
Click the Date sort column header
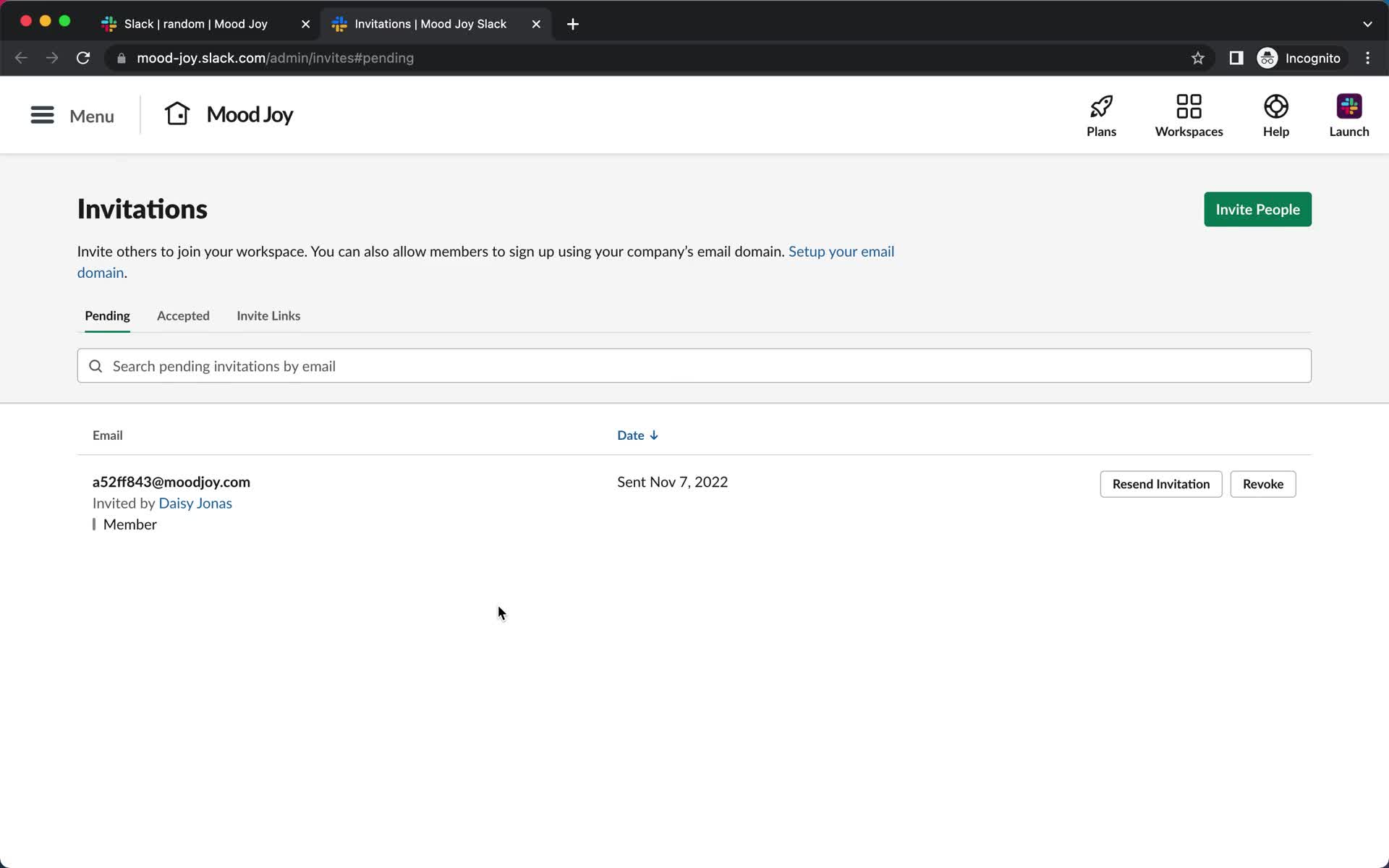click(x=637, y=435)
